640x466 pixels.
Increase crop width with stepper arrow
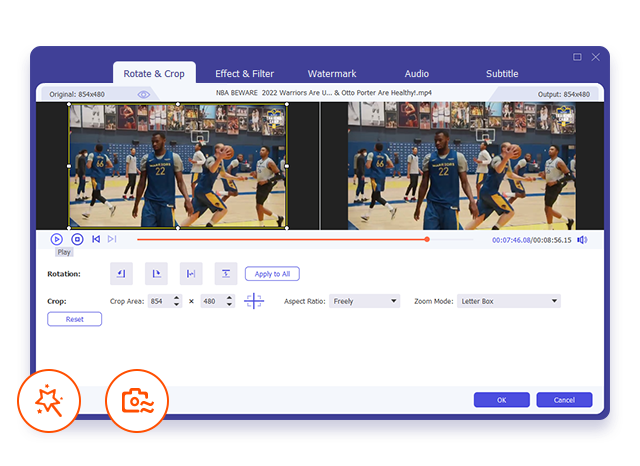[177, 297]
